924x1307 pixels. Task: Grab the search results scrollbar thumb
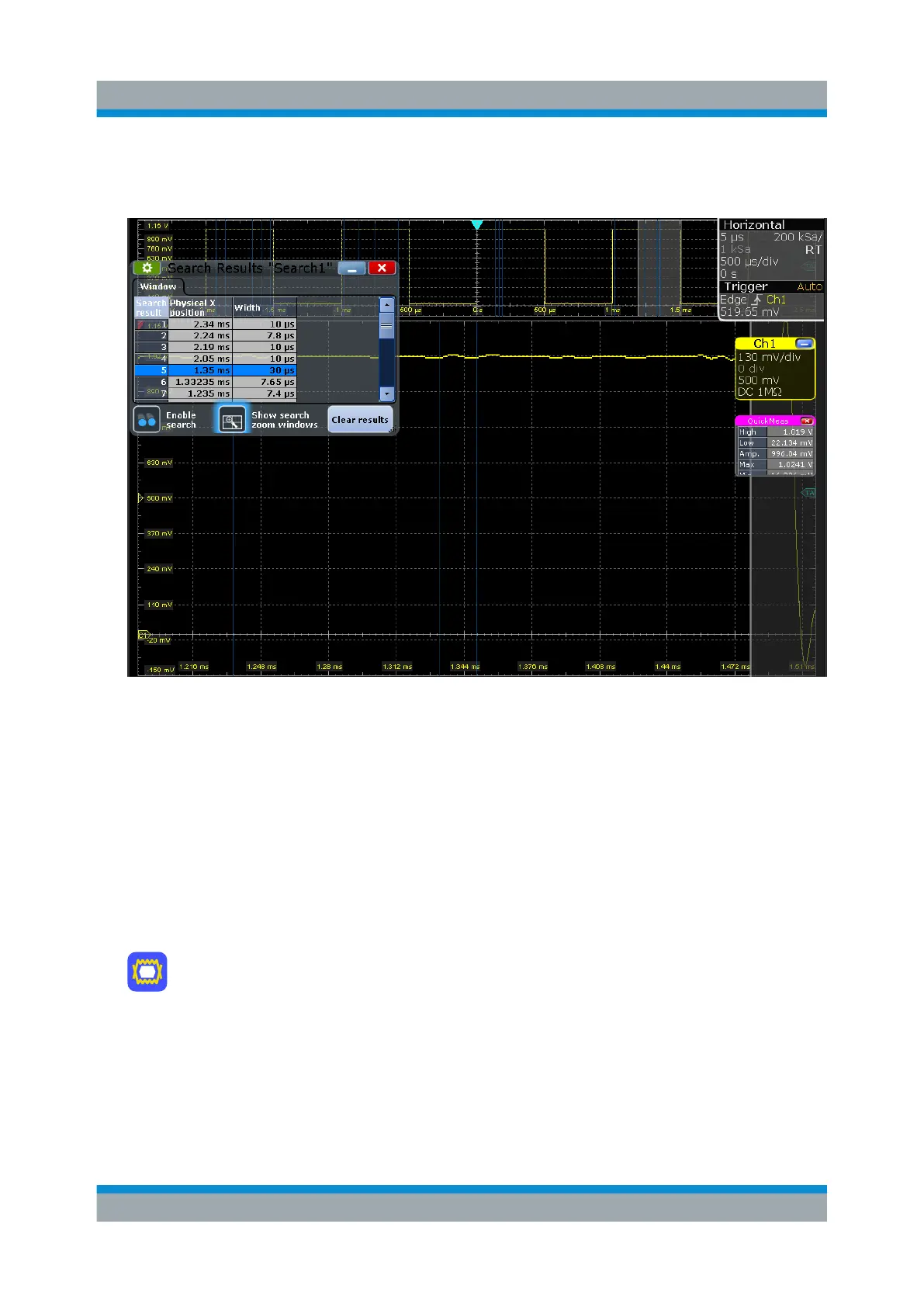(x=386, y=325)
